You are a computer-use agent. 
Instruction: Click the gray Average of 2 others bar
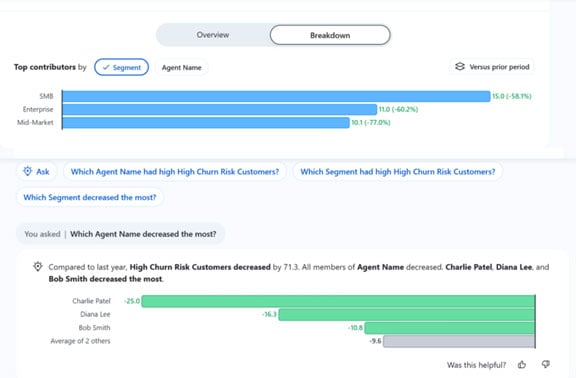pos(459,341)
